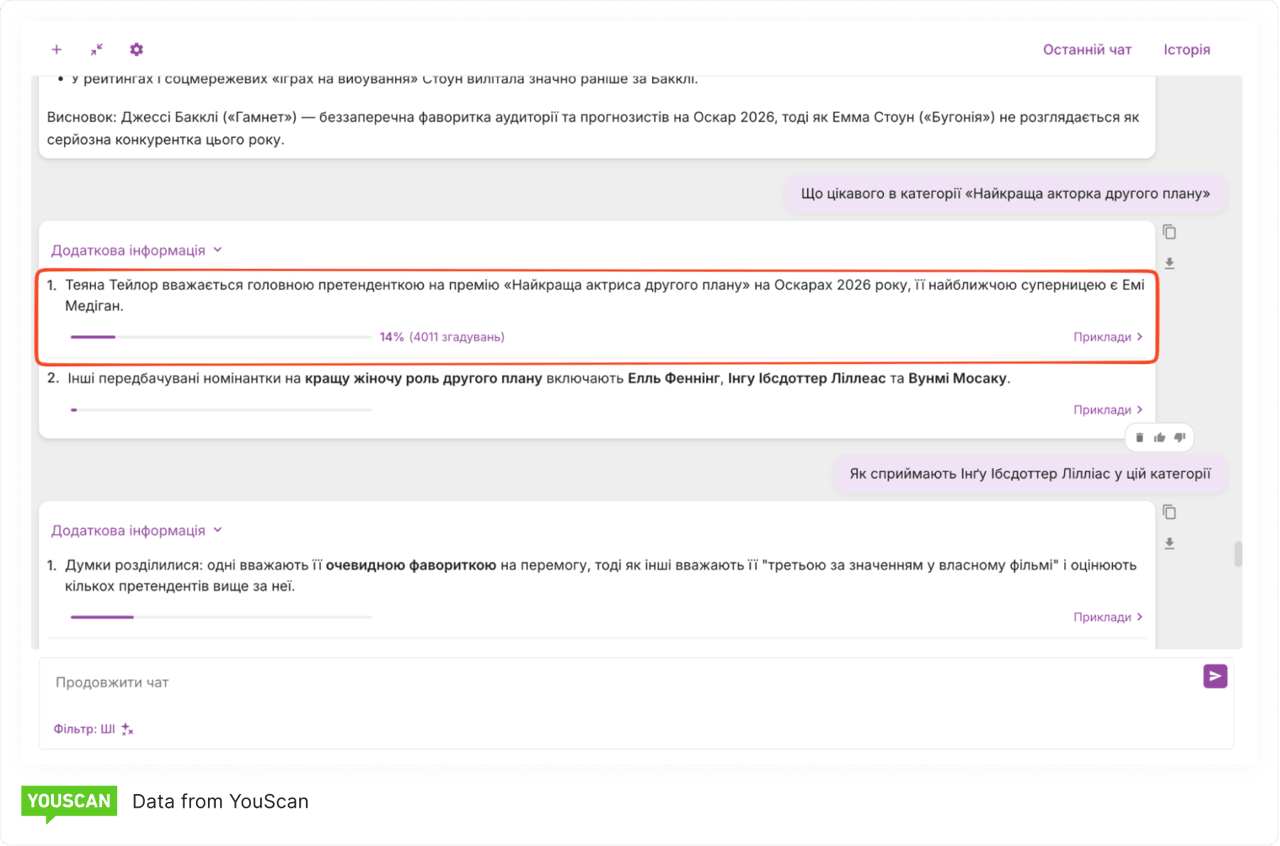
Task: Open the "Історія" tab
Action: point(1186,50)
